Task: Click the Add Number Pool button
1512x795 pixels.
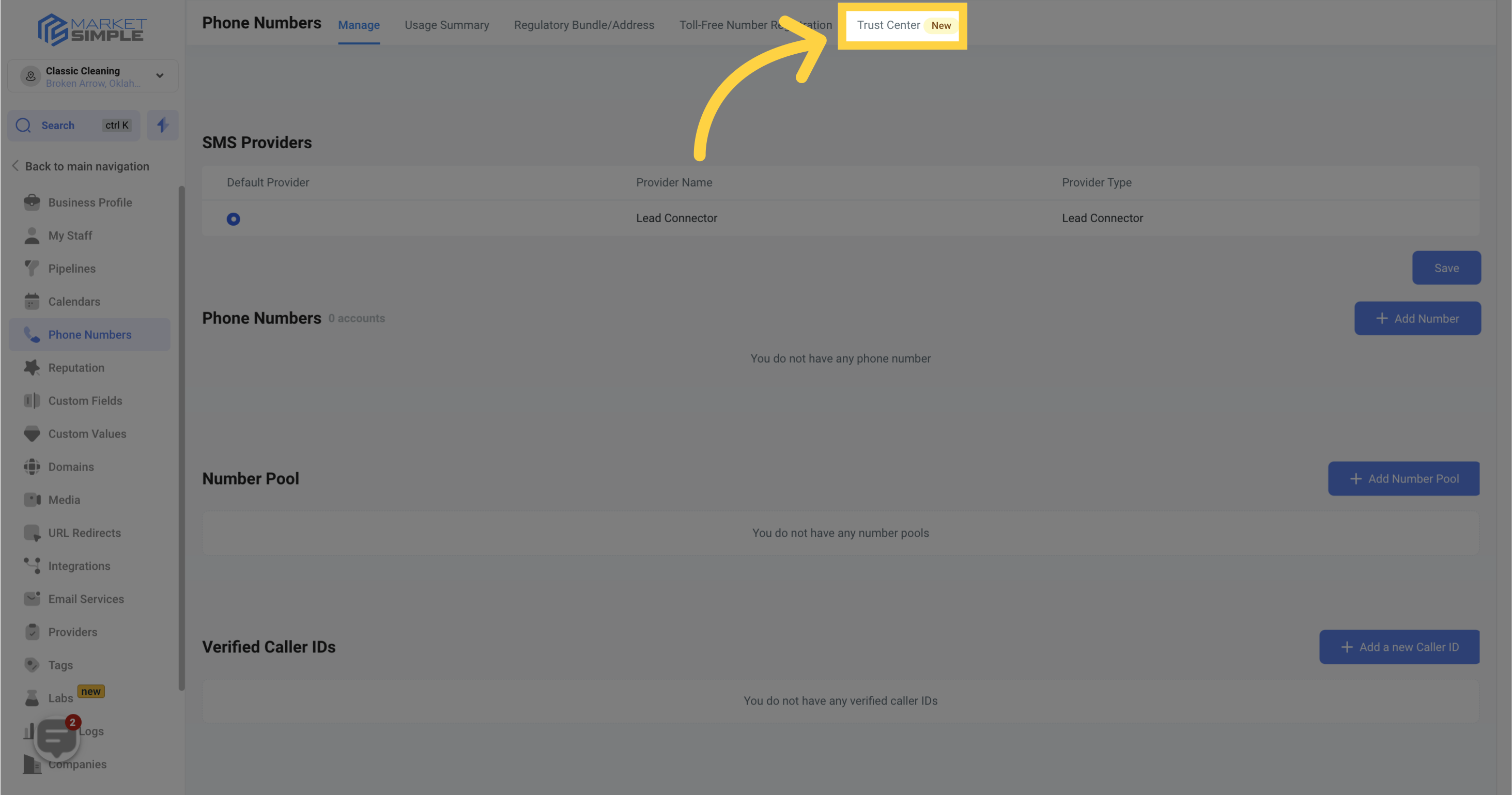Action: (1403, 479)
